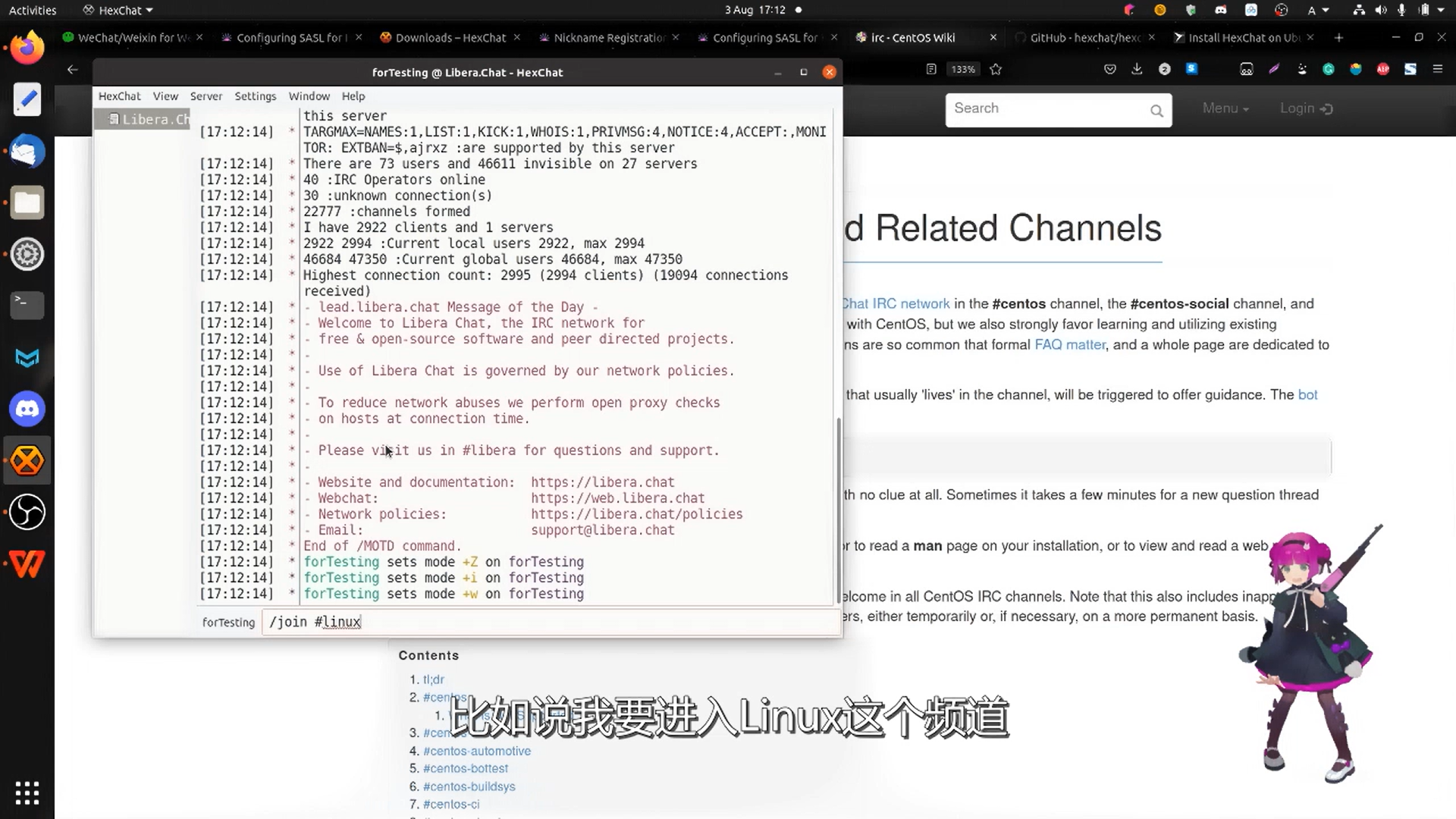Click the Pocket save icon
The height and width of the screenshot is (819, 1456).
pyautogui.click(x=1110, y=69)
